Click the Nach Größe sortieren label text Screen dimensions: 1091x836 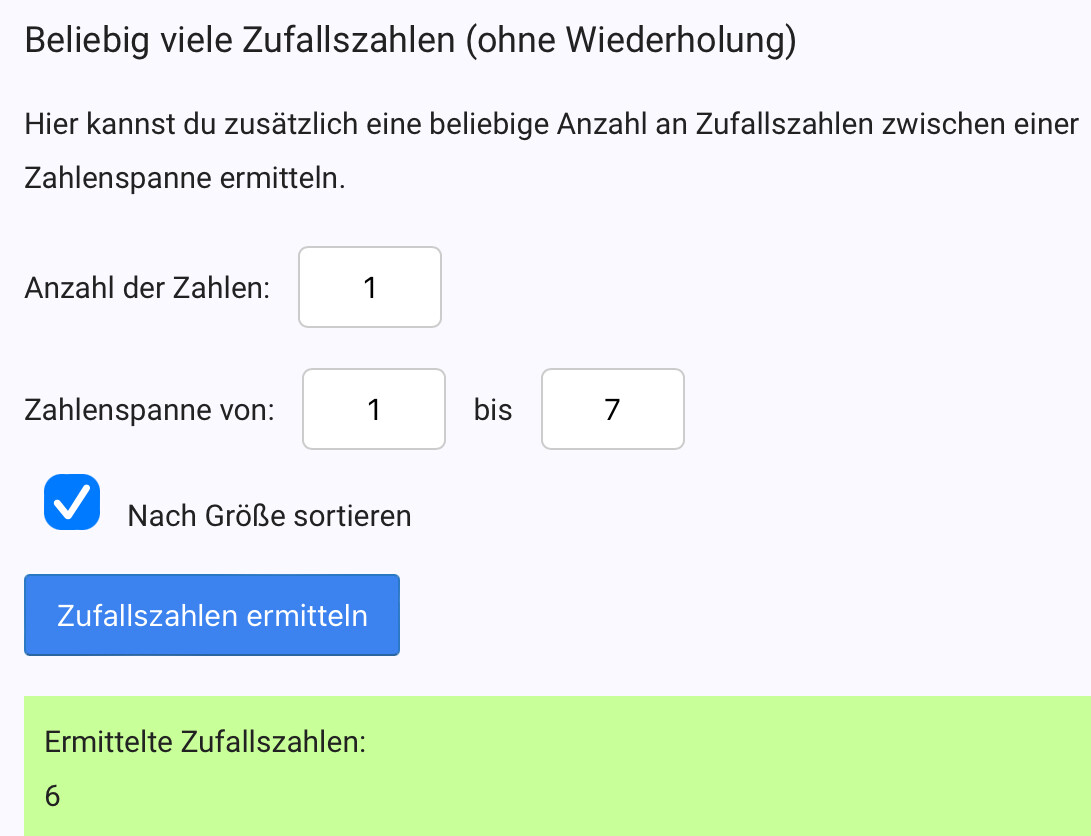tap(269, 516)
